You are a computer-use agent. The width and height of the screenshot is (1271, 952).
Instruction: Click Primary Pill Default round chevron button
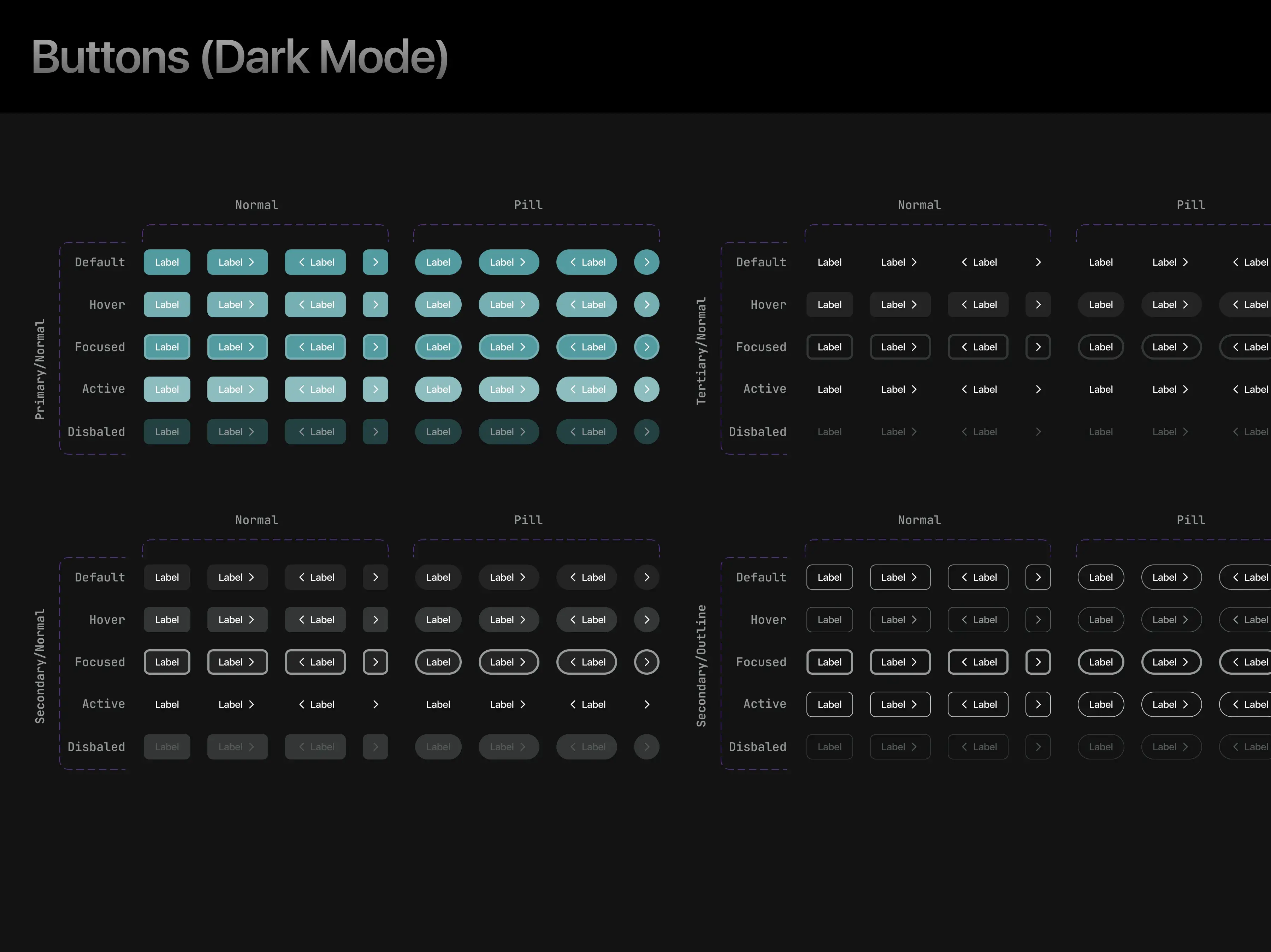(x=646, y=262)
